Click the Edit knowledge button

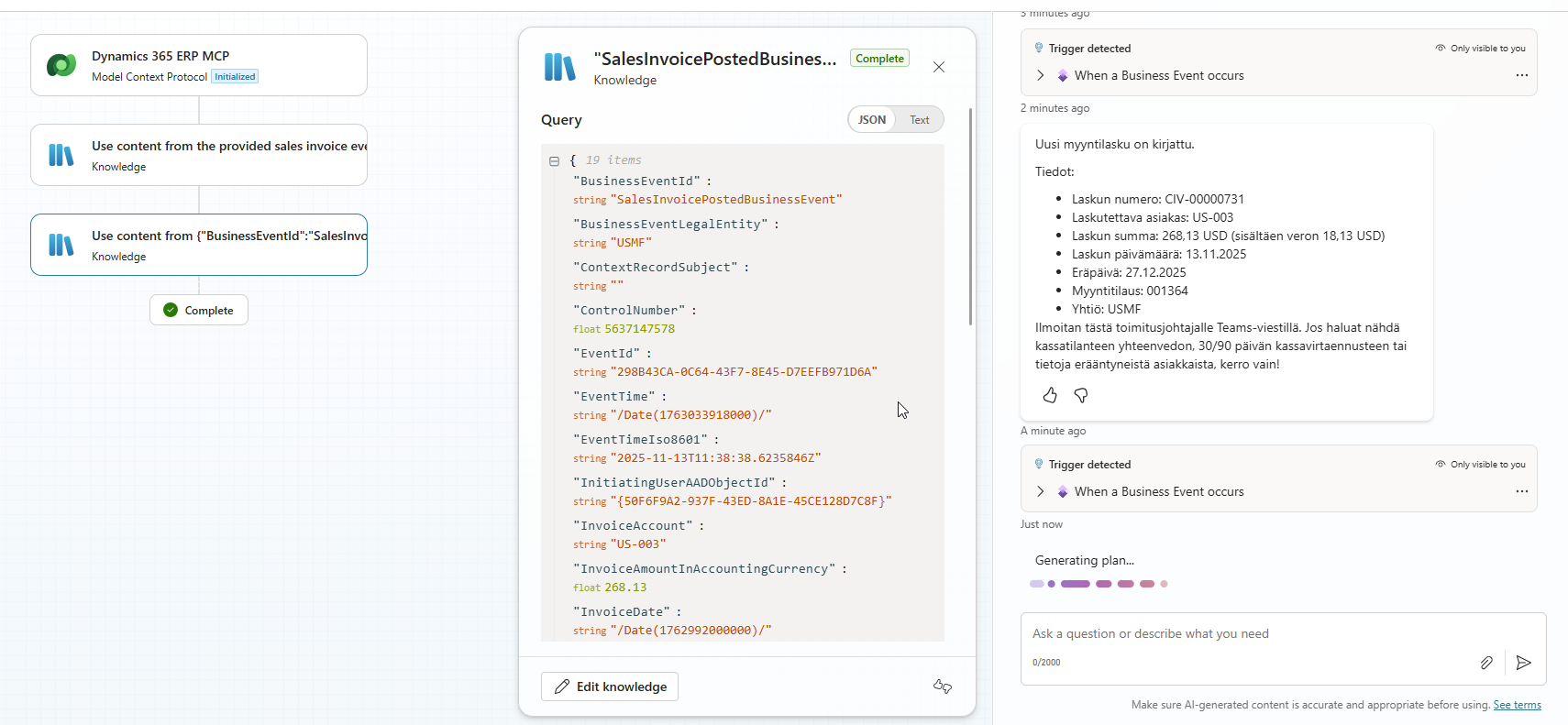(610, 687)
